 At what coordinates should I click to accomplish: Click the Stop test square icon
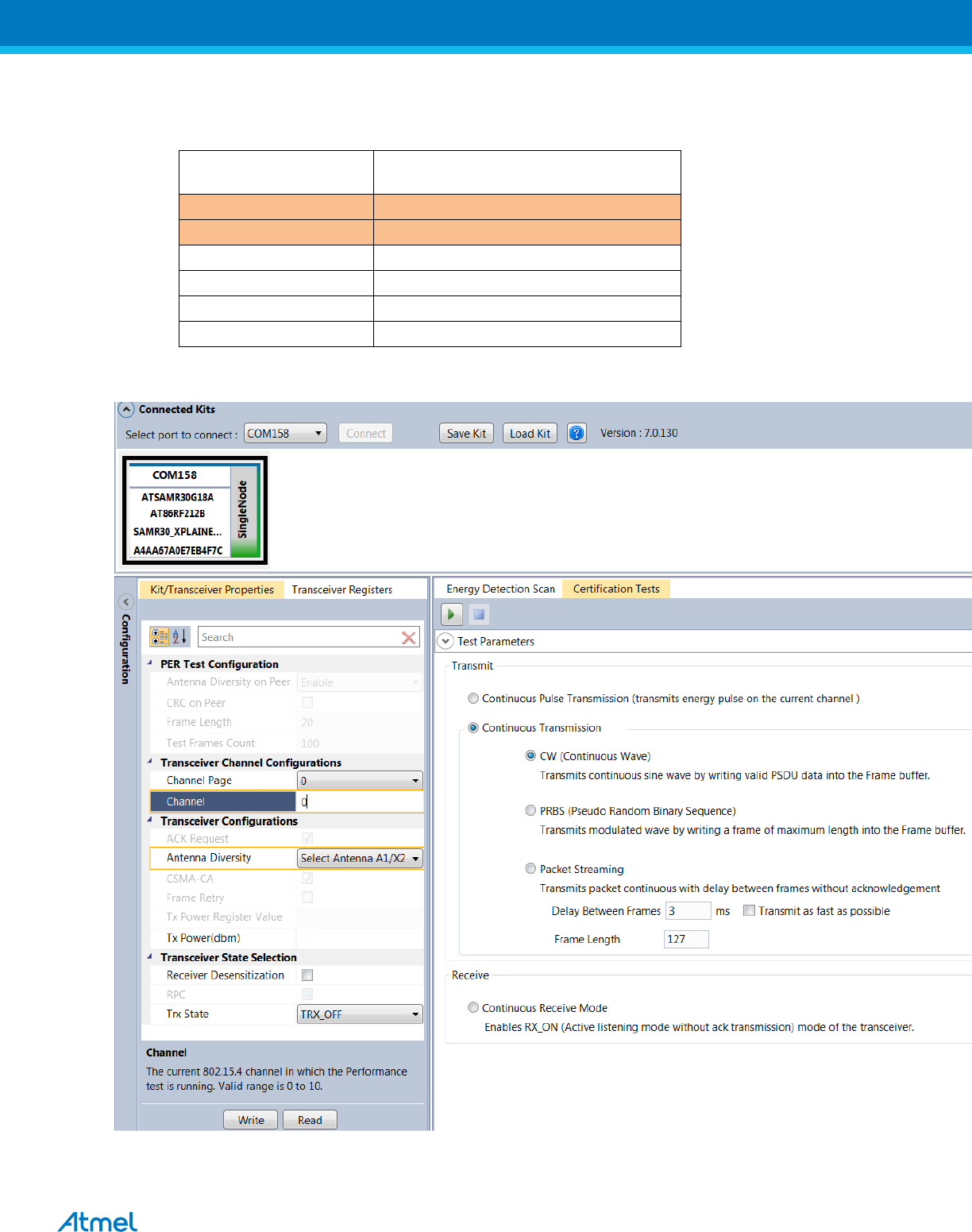coord(479,614)
